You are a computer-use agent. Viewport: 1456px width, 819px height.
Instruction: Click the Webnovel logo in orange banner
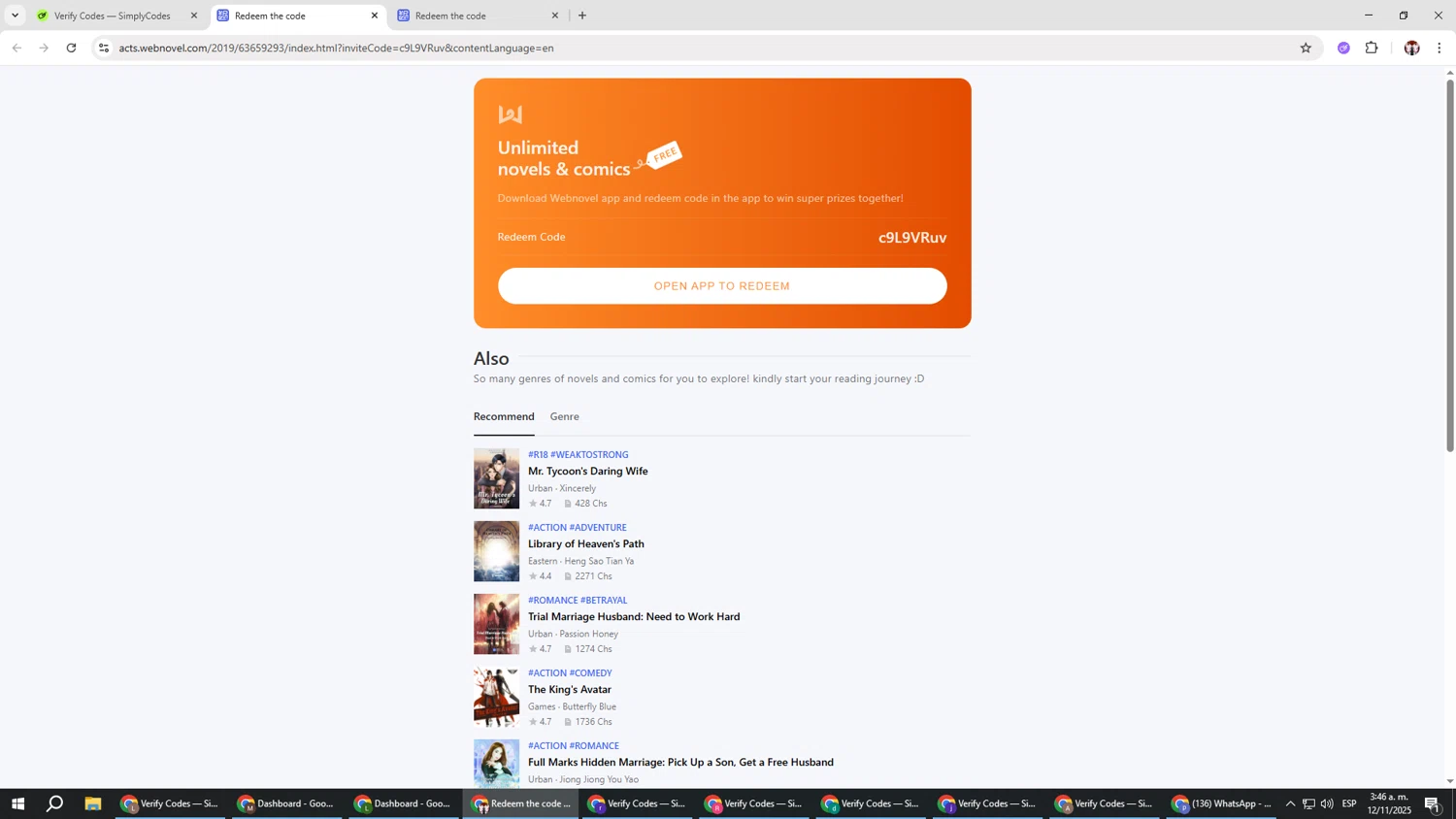(x=510, y=115)
